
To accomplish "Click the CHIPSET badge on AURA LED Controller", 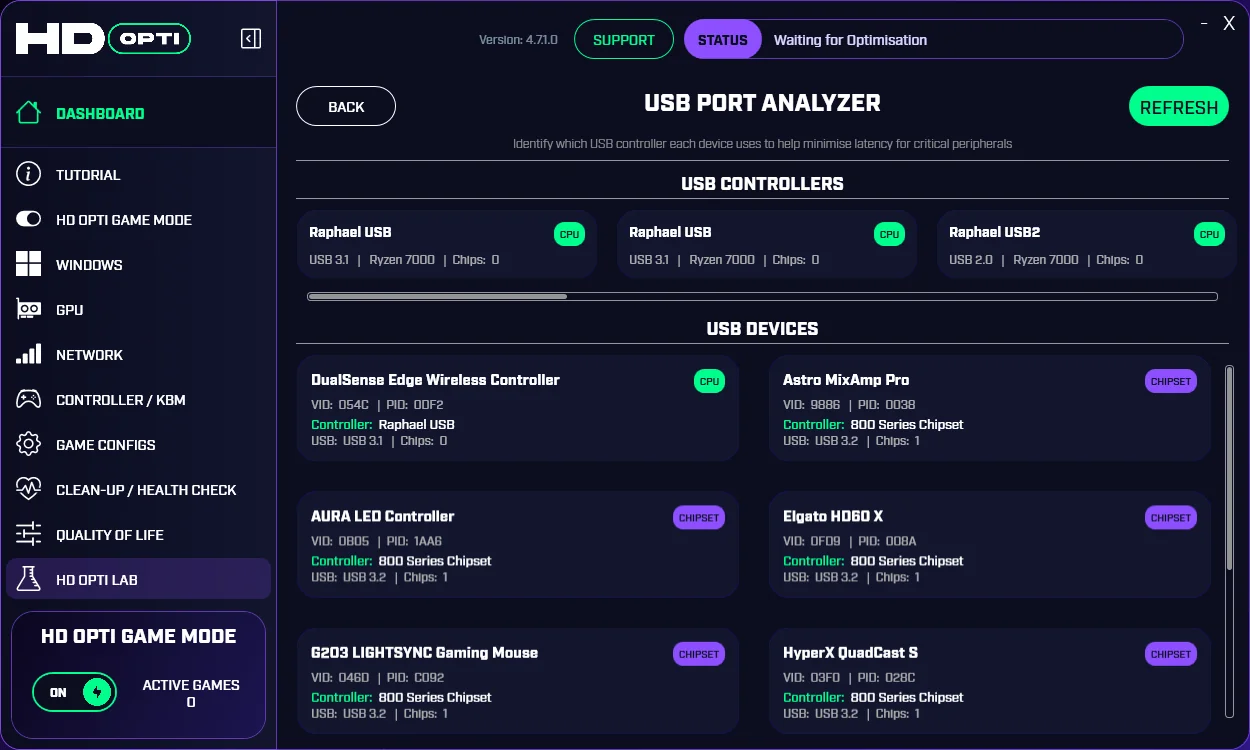I will (x=698, y=518).
